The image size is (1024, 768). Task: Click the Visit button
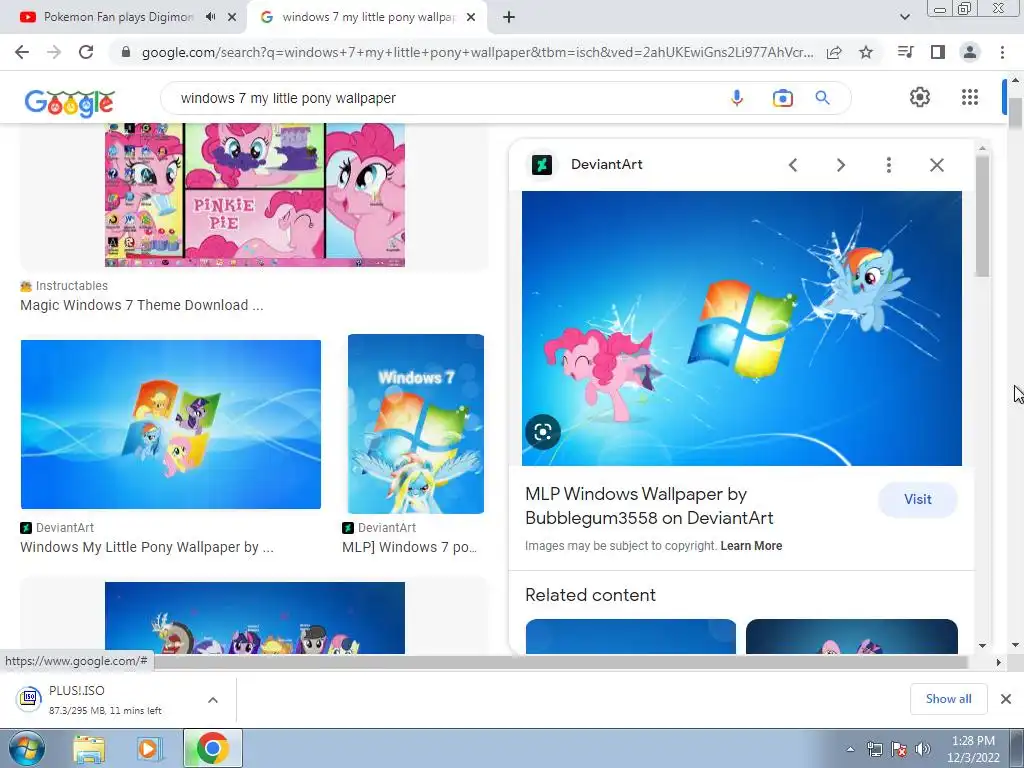coord(918,500)
